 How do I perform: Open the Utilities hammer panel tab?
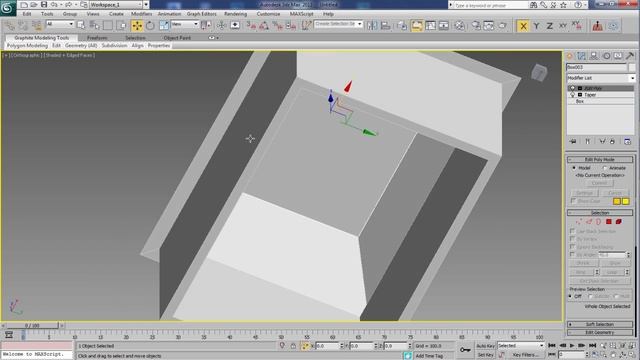click(630, 56)
